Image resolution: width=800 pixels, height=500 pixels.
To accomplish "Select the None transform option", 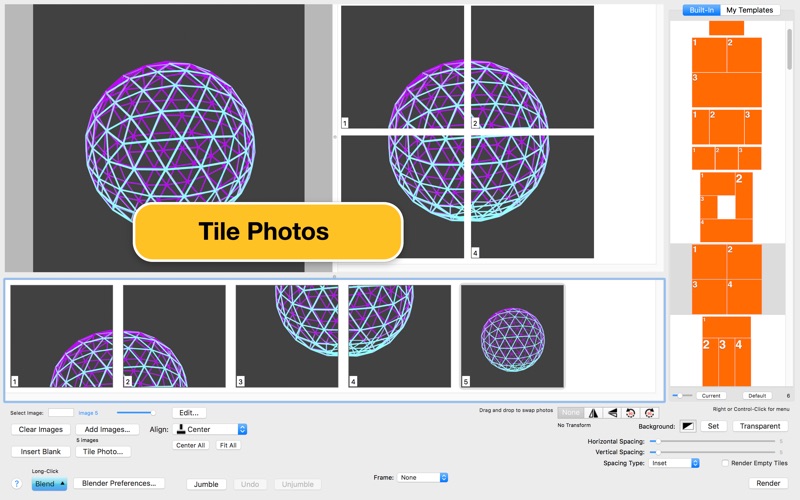I will [570, 413].
